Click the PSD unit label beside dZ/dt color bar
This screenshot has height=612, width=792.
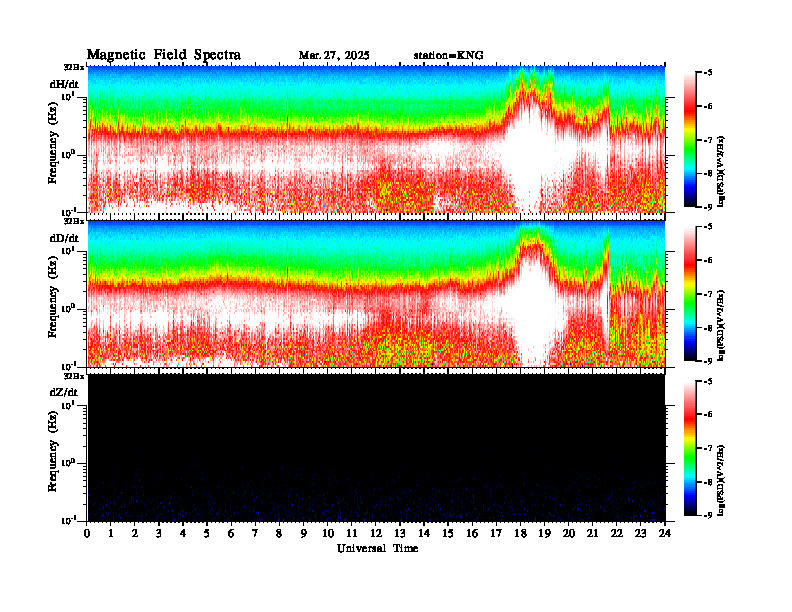722,480
